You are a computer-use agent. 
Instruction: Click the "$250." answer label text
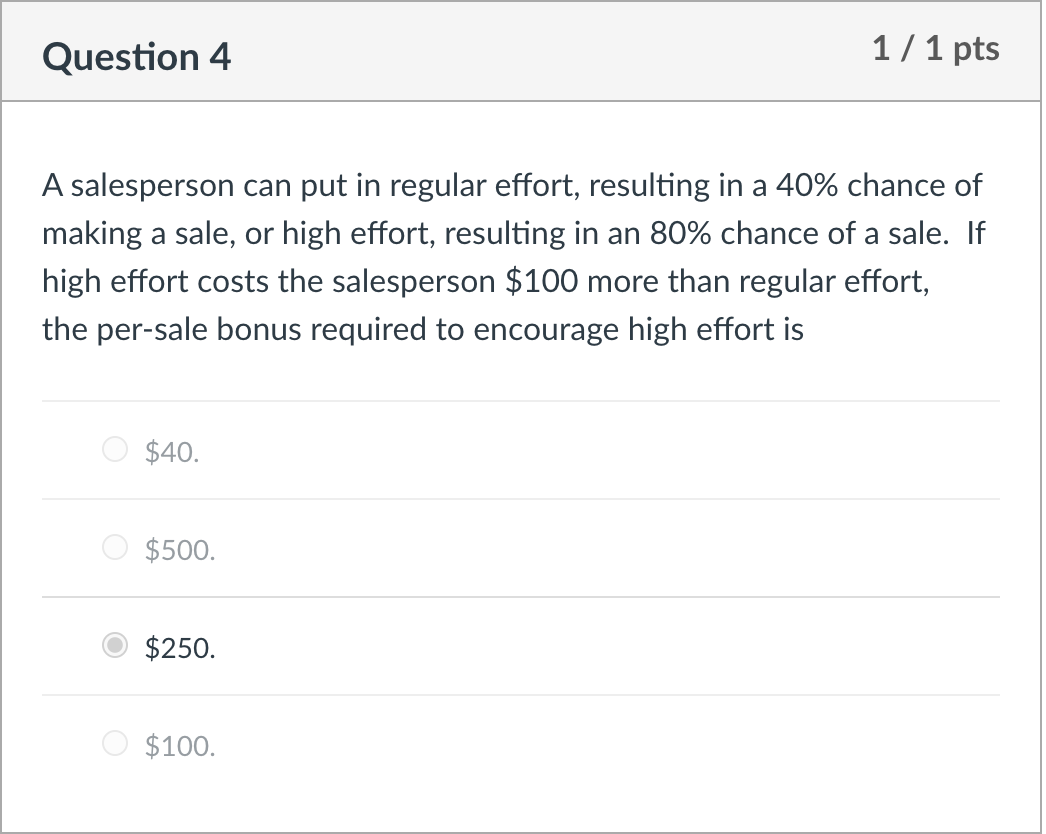(180, 648)
